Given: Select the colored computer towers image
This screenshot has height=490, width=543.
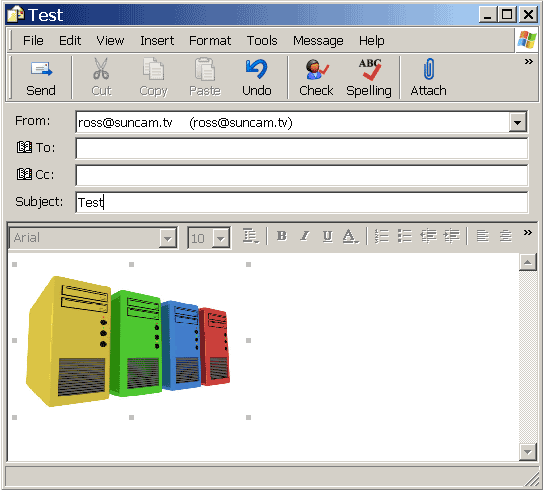Looking at the screenshot, I should point(128,341).
